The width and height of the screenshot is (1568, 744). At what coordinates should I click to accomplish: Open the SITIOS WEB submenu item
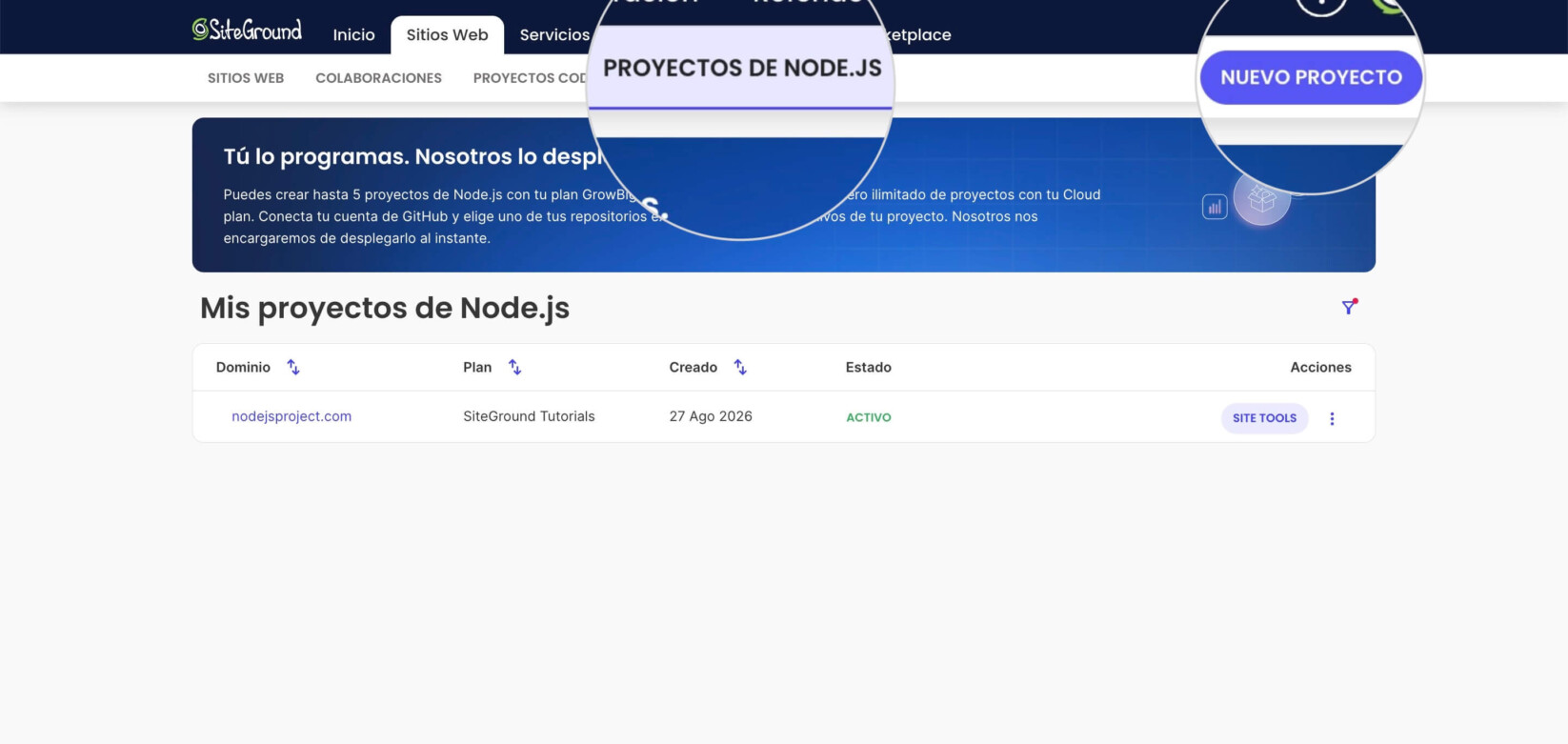coord(246,78)
